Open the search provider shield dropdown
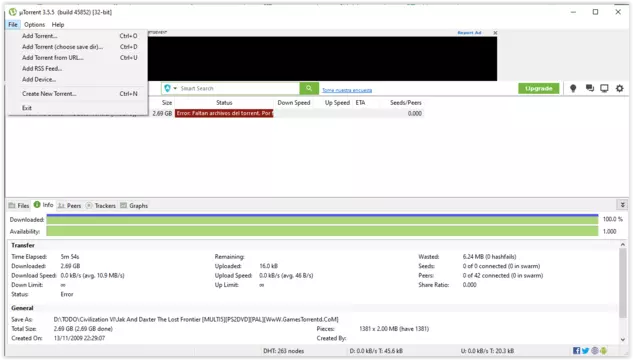633x360 pixels. tap(170, 88)
